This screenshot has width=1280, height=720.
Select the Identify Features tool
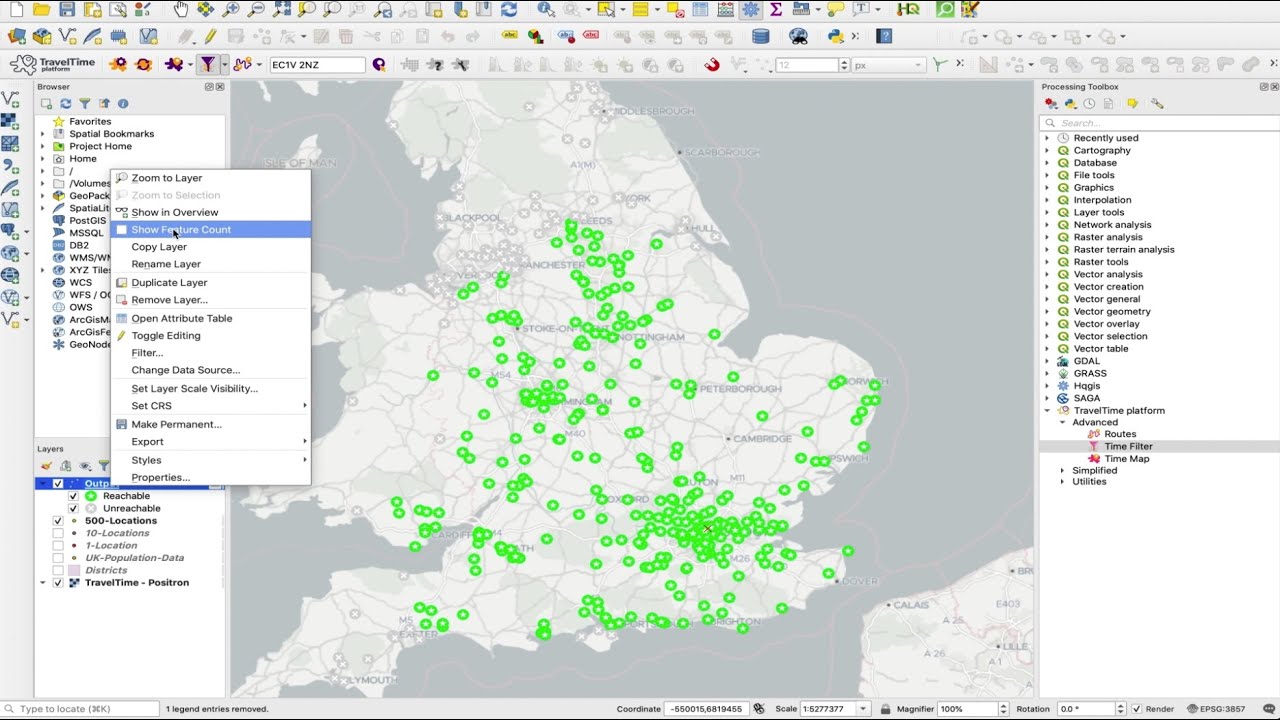pyautogui.click(x=546, y=9)
